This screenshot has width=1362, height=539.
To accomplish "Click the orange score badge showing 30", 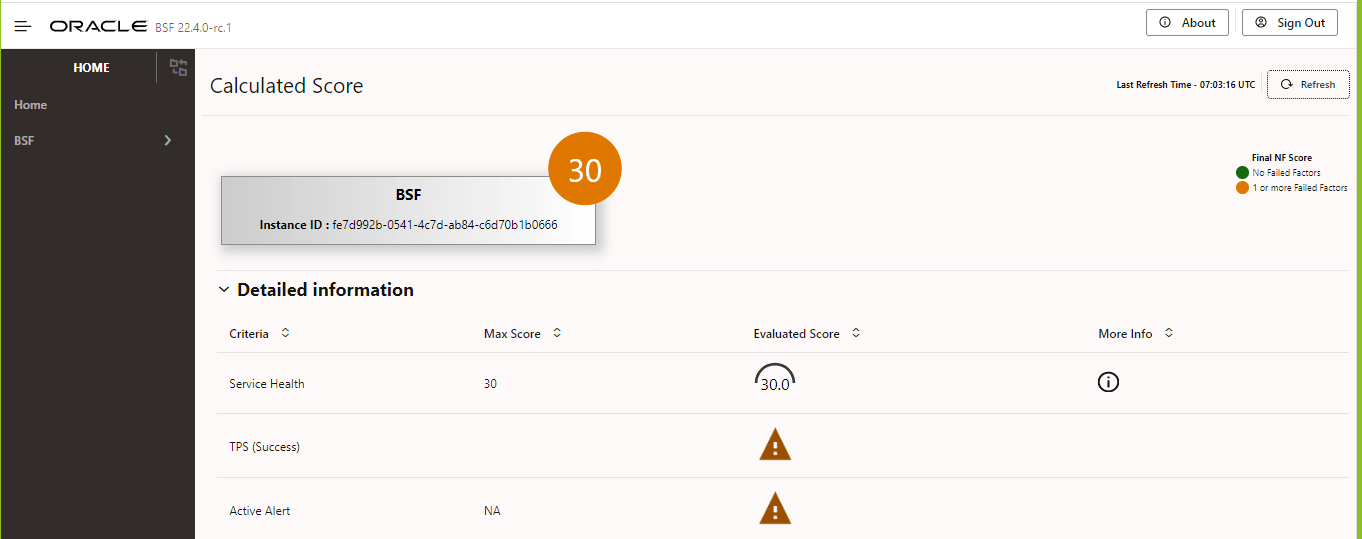I will (x=585, y=171).
